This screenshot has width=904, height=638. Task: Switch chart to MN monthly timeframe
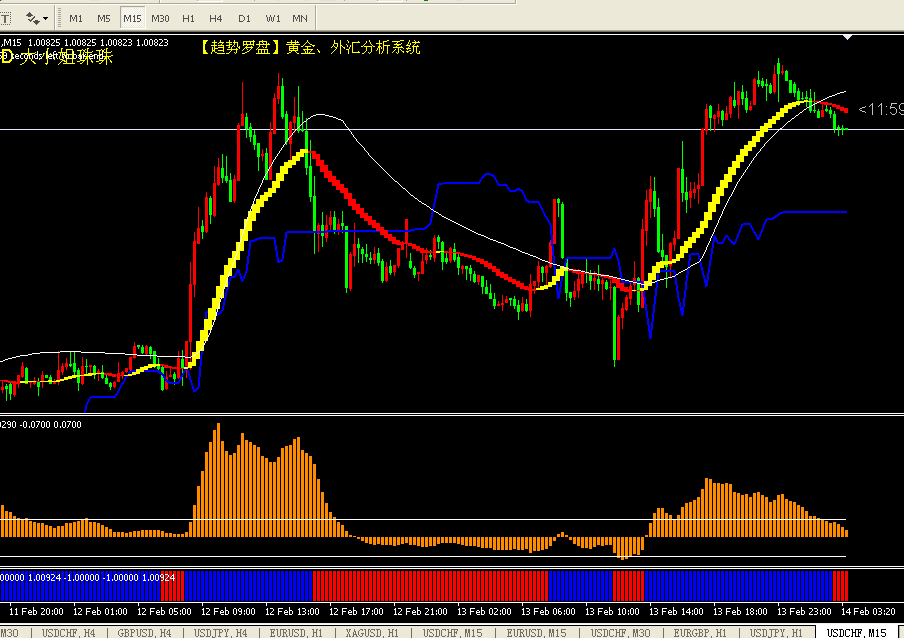click(x=300, y=18)
